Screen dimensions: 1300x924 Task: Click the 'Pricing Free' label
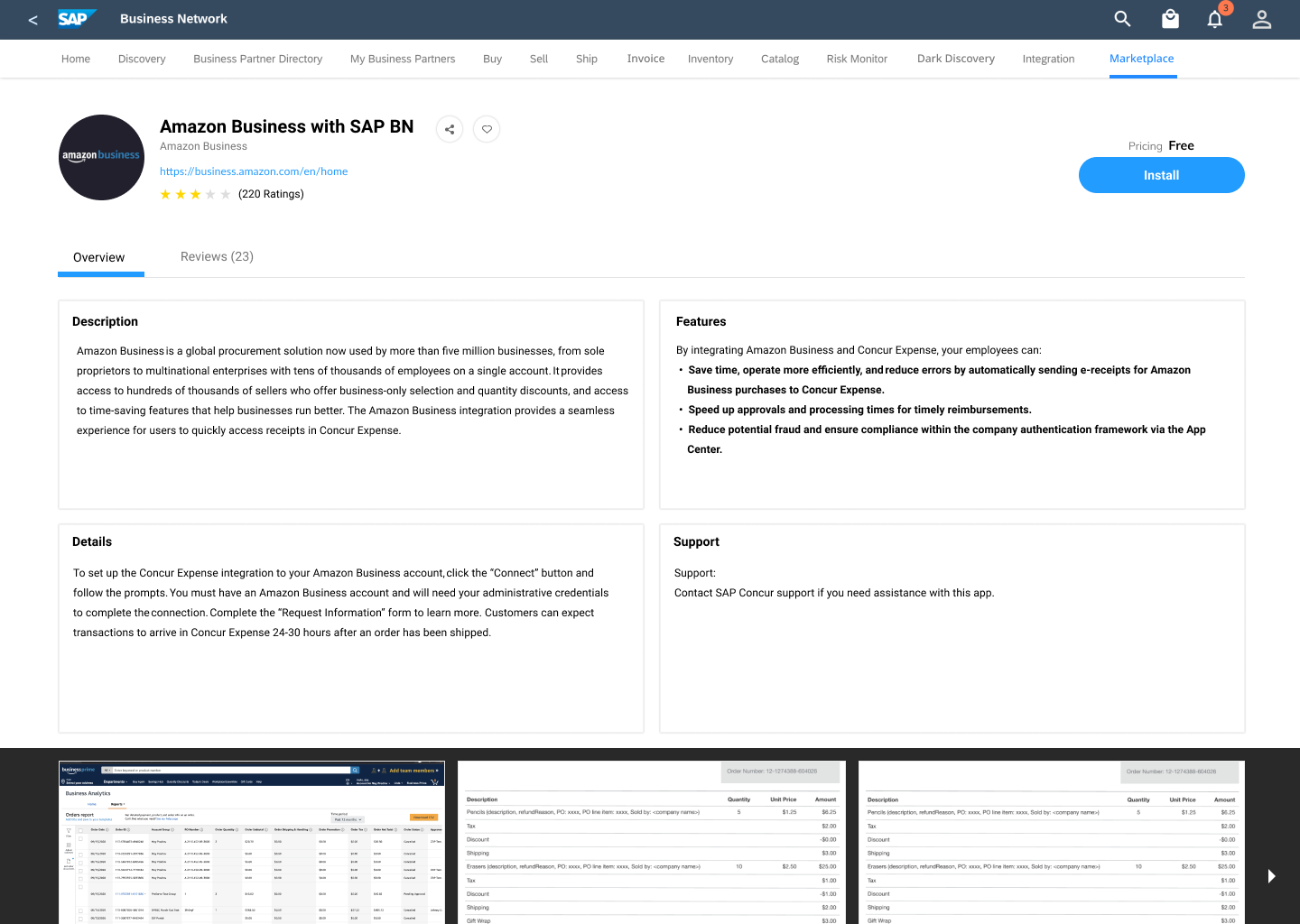(1161, 145)
